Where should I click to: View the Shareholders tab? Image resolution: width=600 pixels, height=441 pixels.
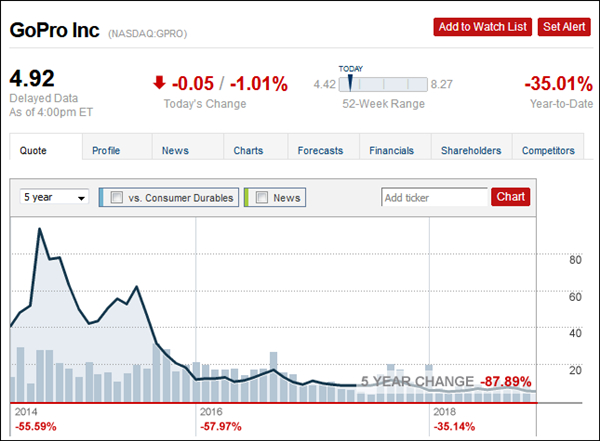(x=471, y=151)
